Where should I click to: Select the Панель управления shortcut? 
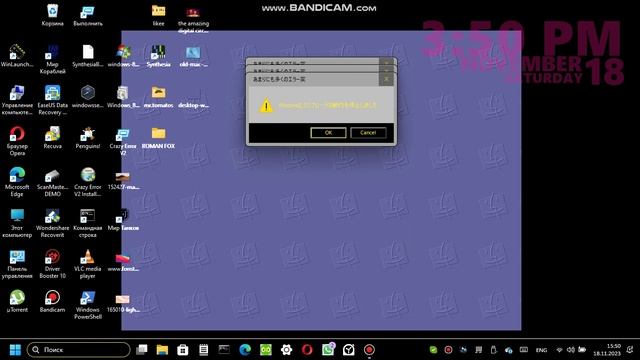coord(17,264)
